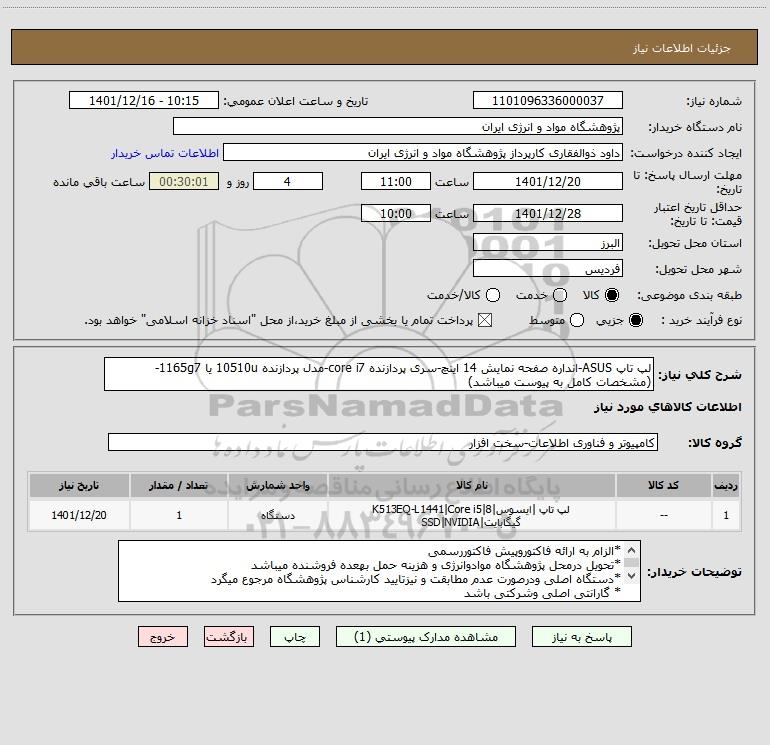Screen dimensions: 770x745
Task: Click the remaining days field showing 4
Action: click(288, 181)
